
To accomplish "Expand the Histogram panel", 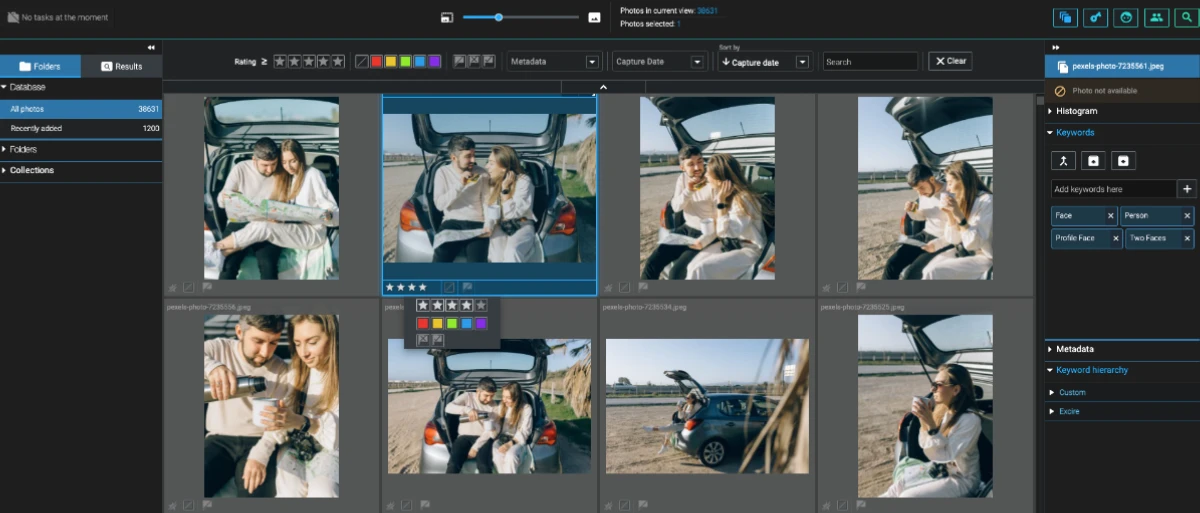I will tap(1076, 111).
